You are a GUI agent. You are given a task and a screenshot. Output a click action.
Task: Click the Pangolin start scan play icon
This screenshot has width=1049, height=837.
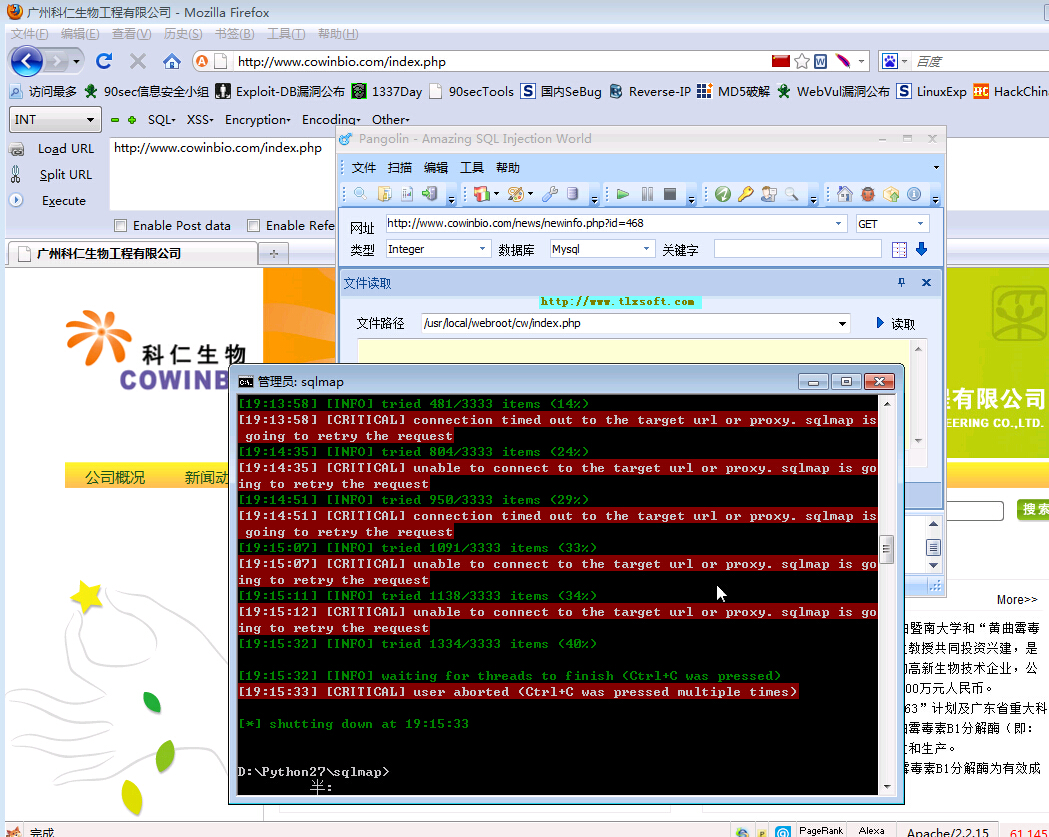(x=623, y=194)
